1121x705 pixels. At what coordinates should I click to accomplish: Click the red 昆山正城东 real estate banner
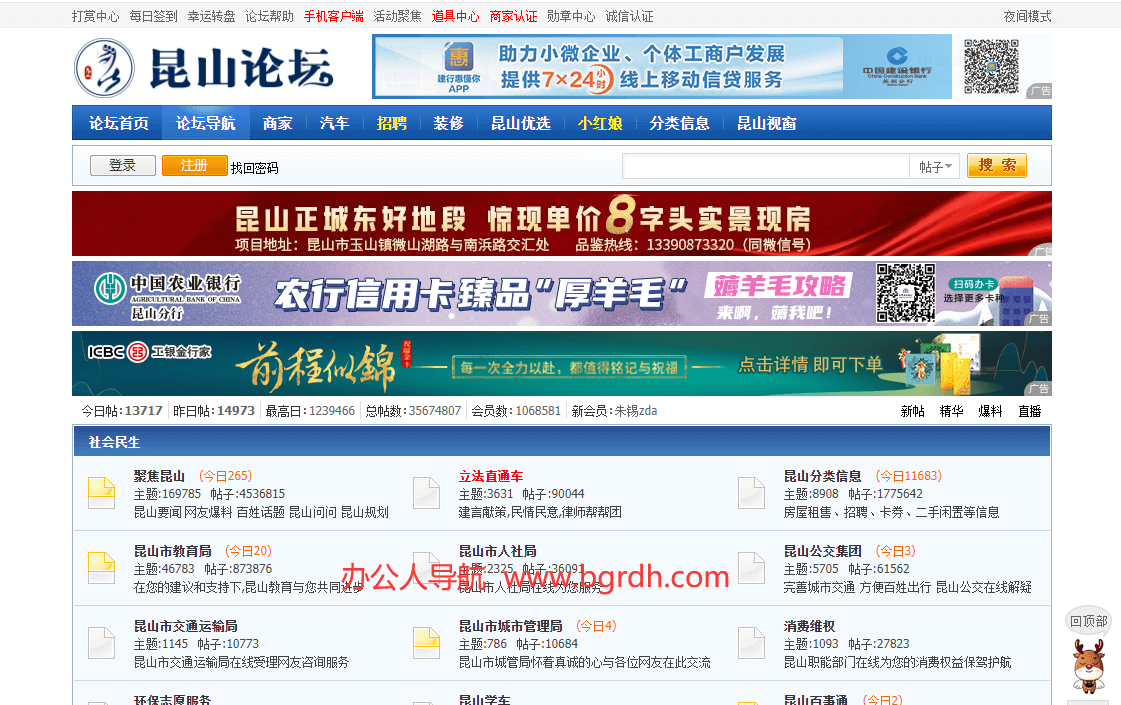tap(562, 223)
